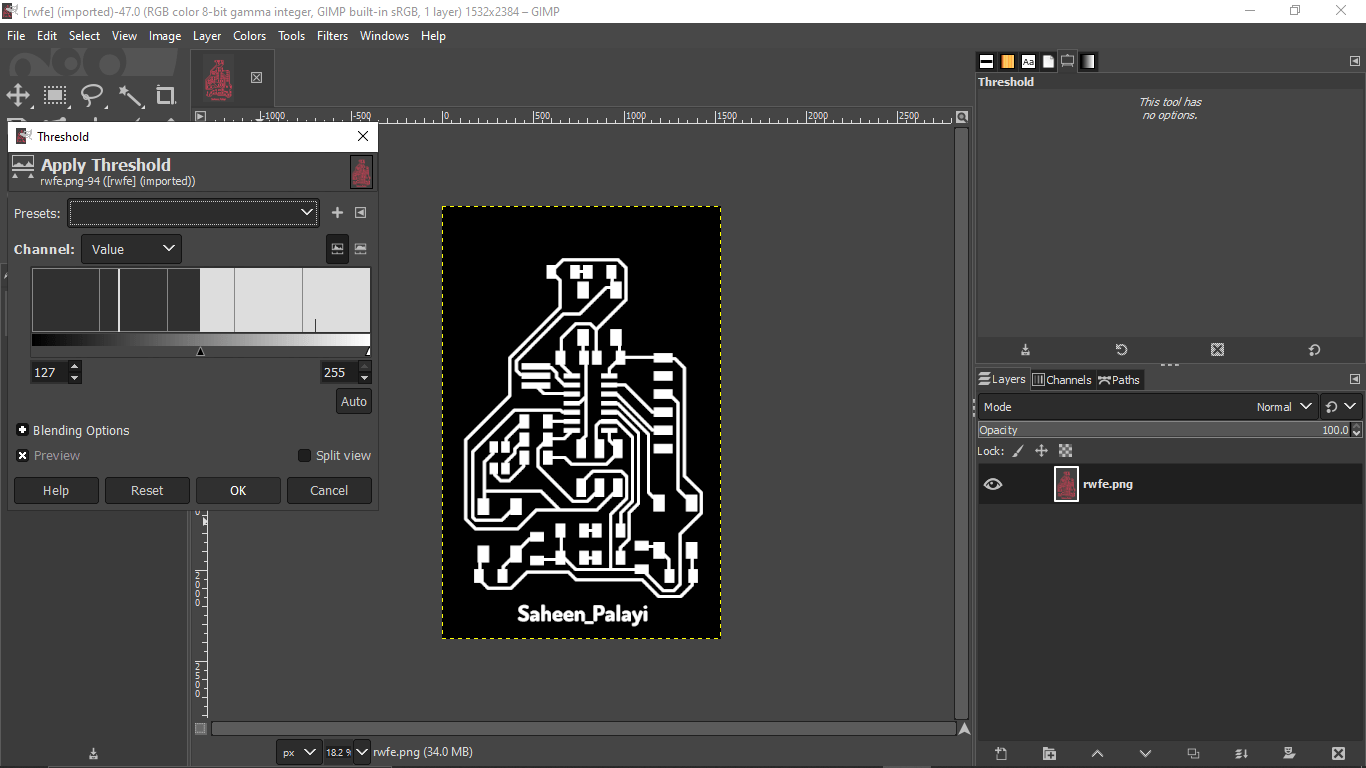This screenshot has height=768, width=1366.
Task: Switch histogram to linear view
Action: (338, 249)
